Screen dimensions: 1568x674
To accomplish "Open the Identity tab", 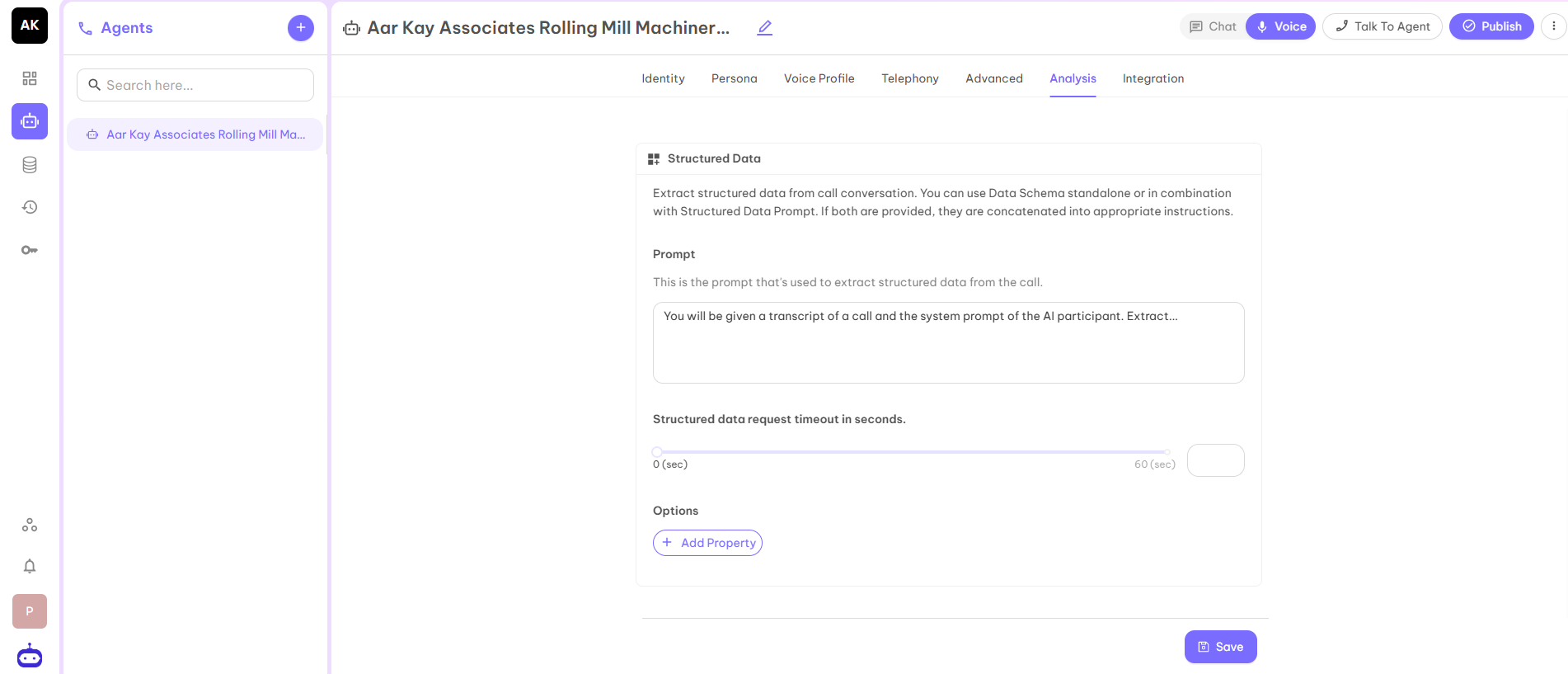I will click(663, 78).
